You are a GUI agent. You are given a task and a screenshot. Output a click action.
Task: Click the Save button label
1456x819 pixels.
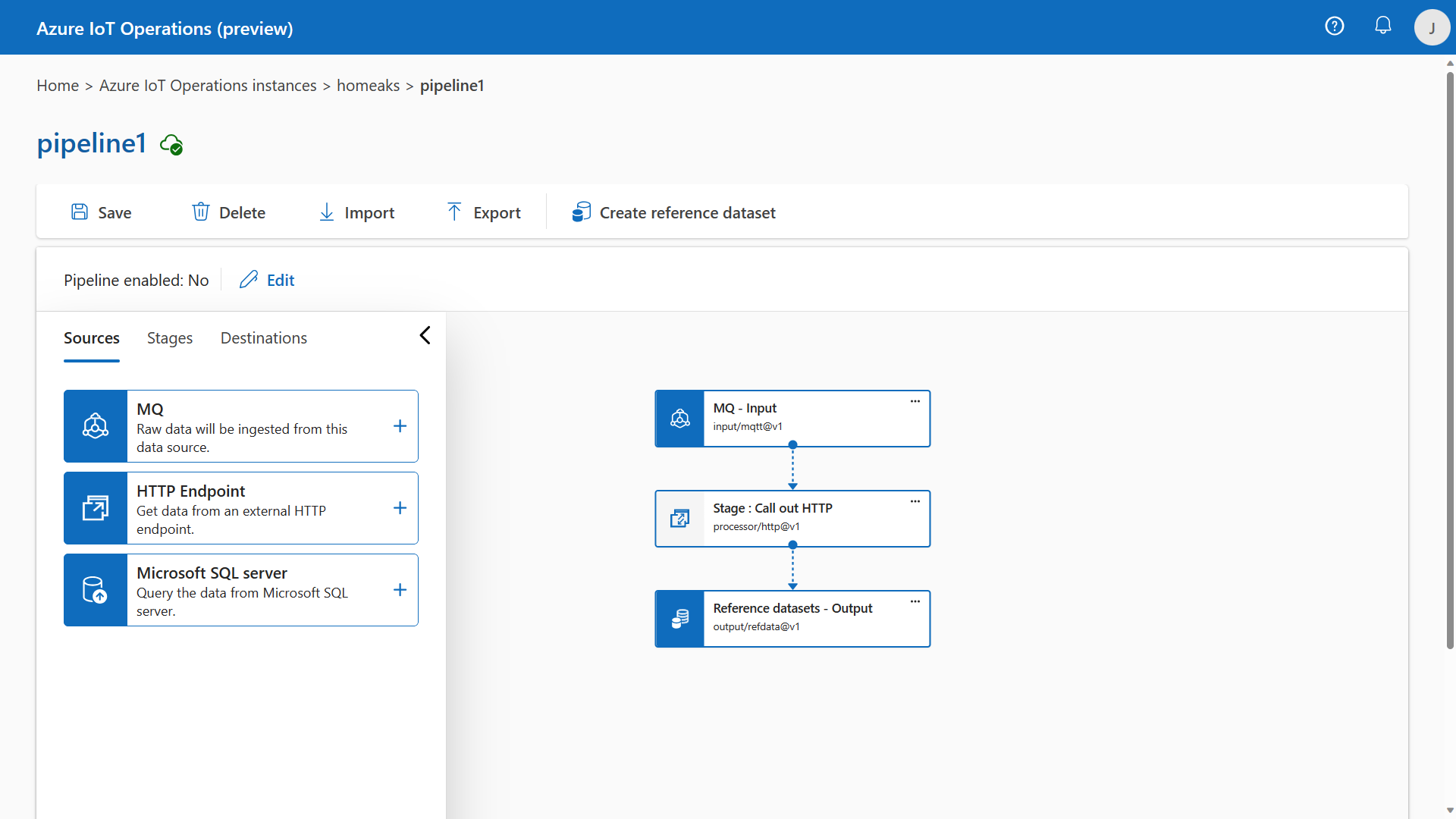point(115,213)
